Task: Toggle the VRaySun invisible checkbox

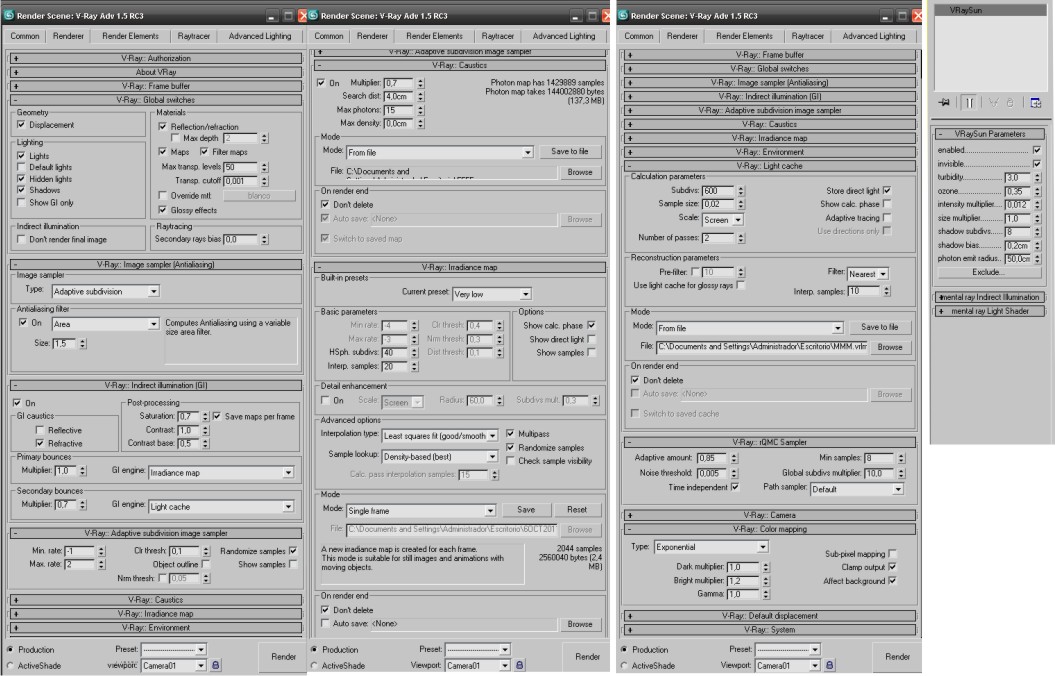Action: click(1037, 163)
